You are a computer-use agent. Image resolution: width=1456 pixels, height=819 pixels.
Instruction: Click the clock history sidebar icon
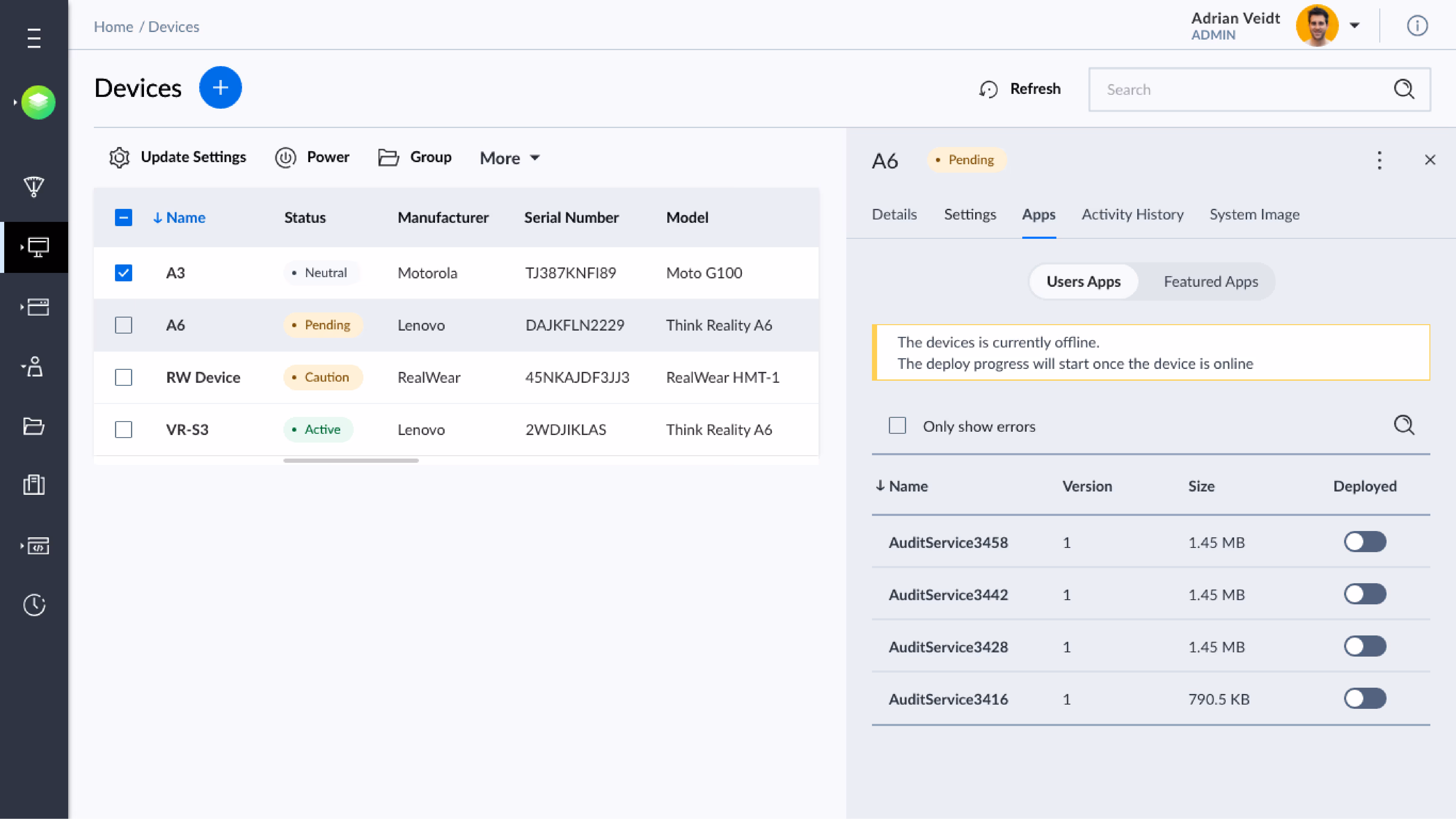point(34,605)
